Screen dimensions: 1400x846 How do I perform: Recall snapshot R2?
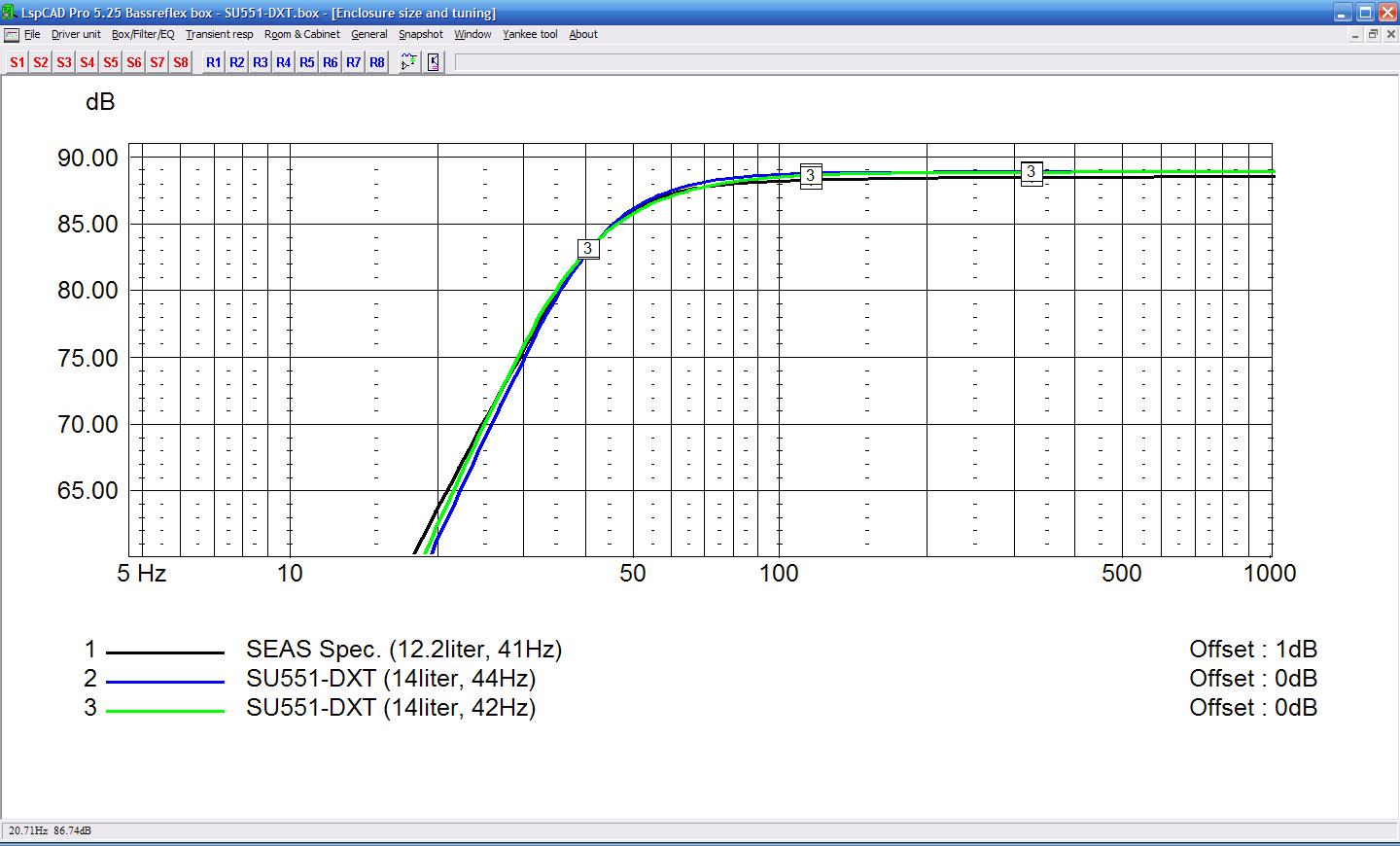(237, 62)
